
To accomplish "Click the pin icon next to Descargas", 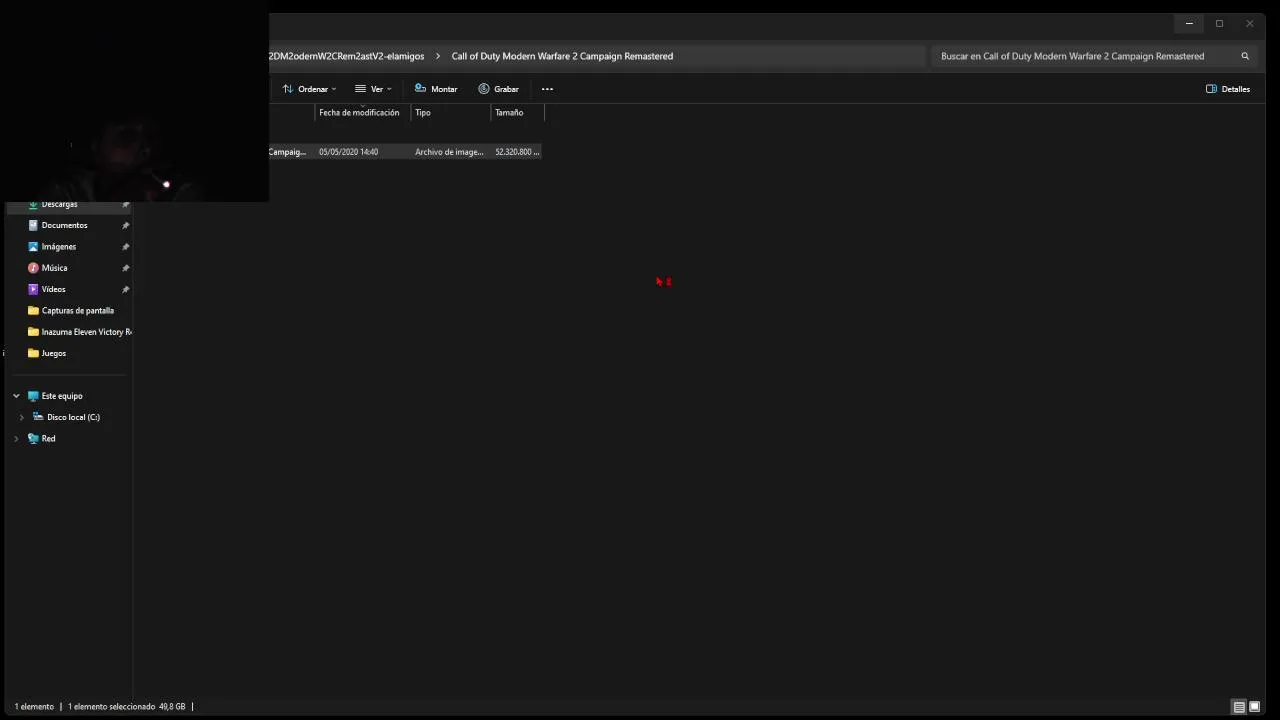I will click(x=126, y=205).
